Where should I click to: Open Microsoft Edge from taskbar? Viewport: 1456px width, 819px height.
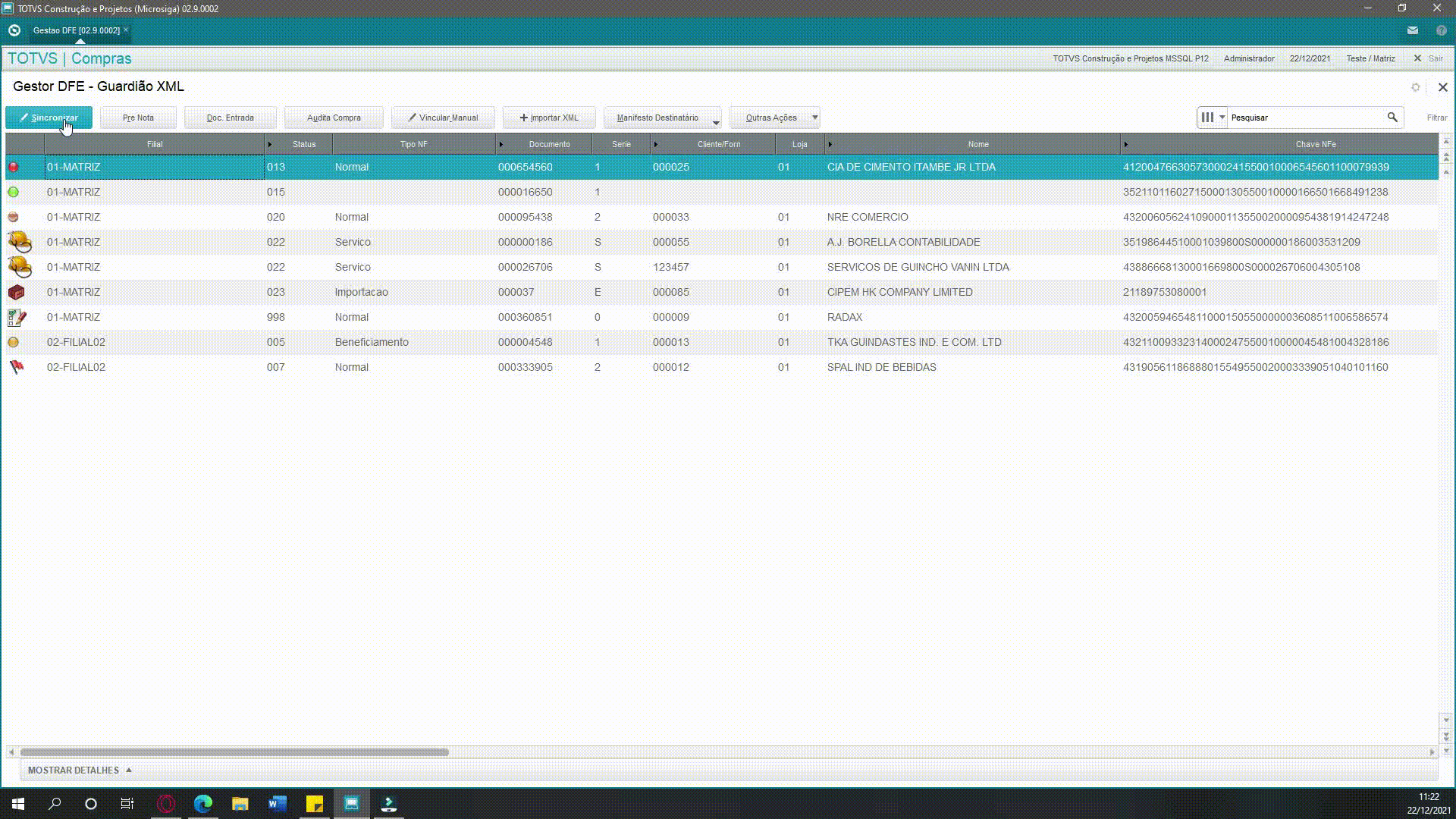click(202, 804)
